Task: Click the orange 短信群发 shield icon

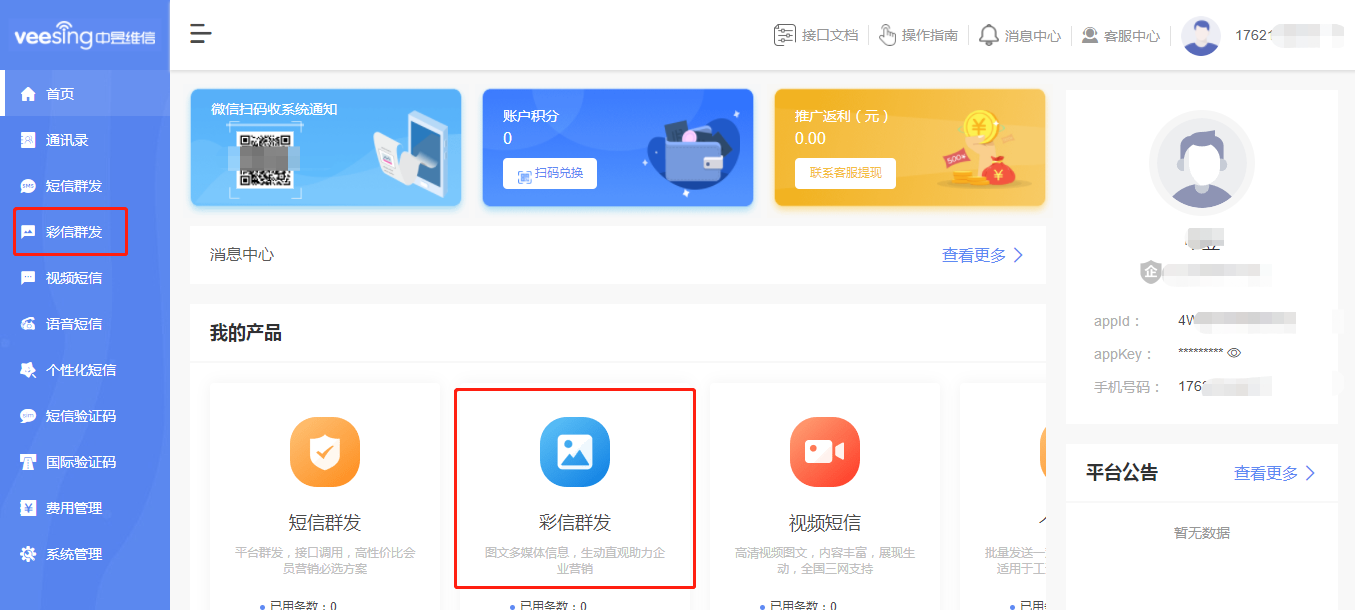Action: tap(326, 452)
